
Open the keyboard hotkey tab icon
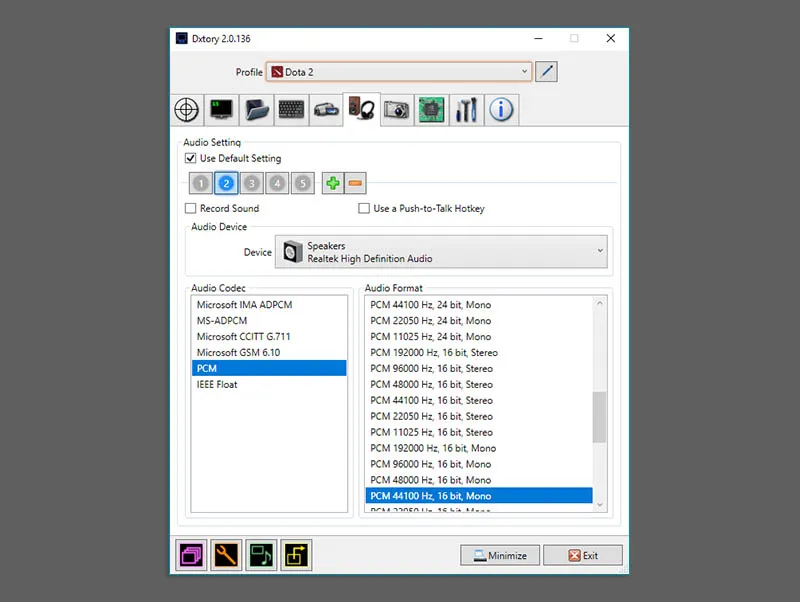pyautogui.click(x=291, y=110)
